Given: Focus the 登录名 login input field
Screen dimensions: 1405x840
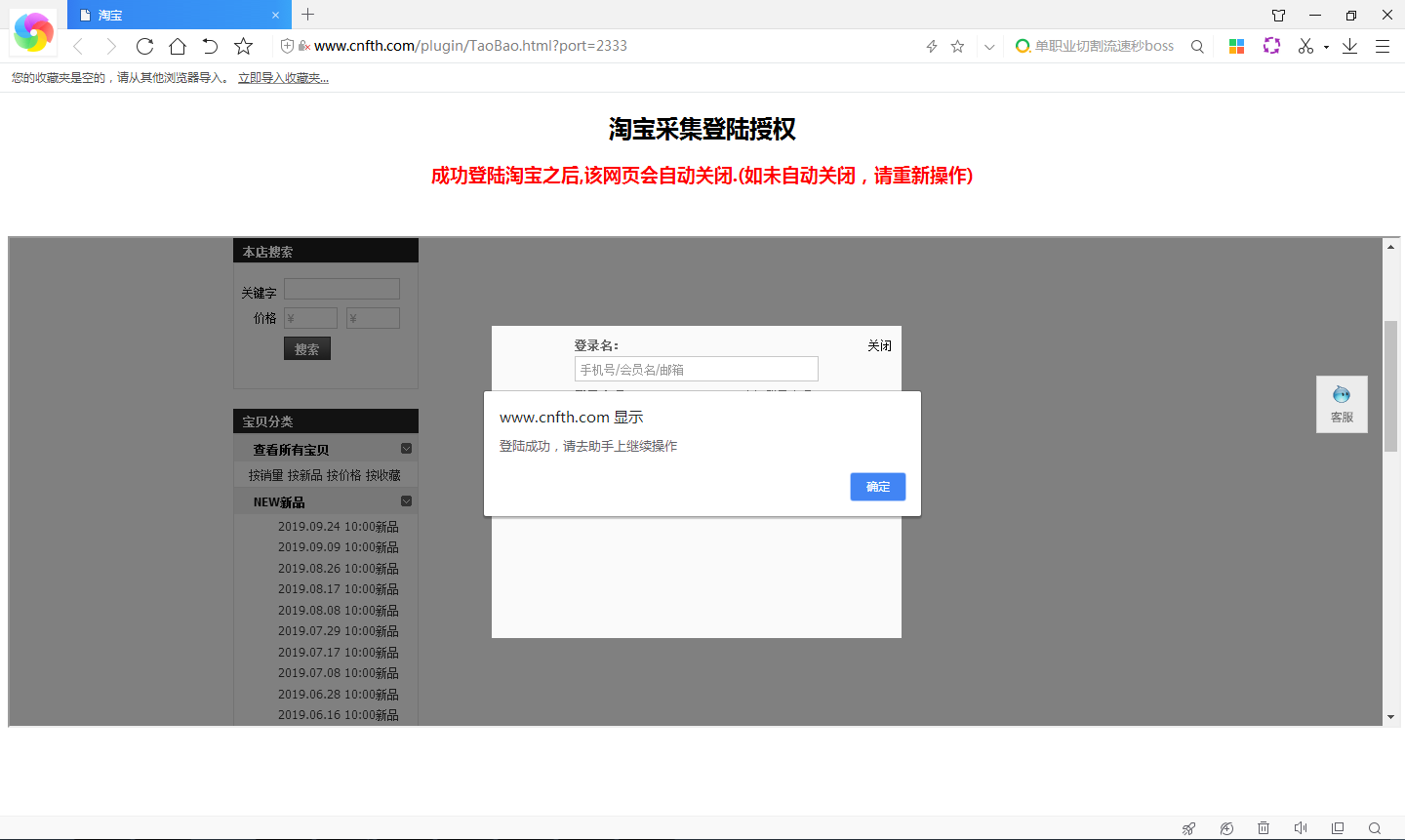Looking at the screenshot, I should coord(697,369).
